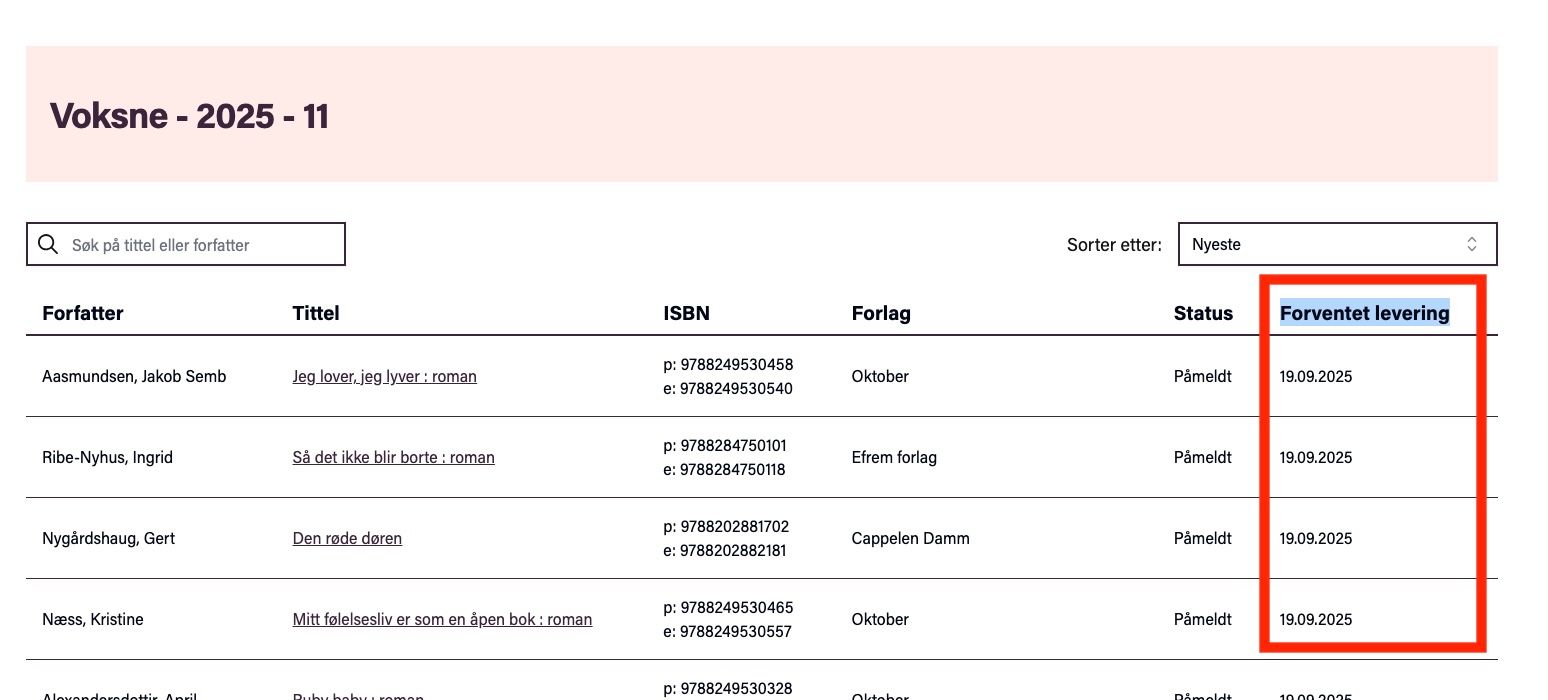Click the sort dropdown chevron arrows
1548x700 pixels.
[x=1471, y=244]
